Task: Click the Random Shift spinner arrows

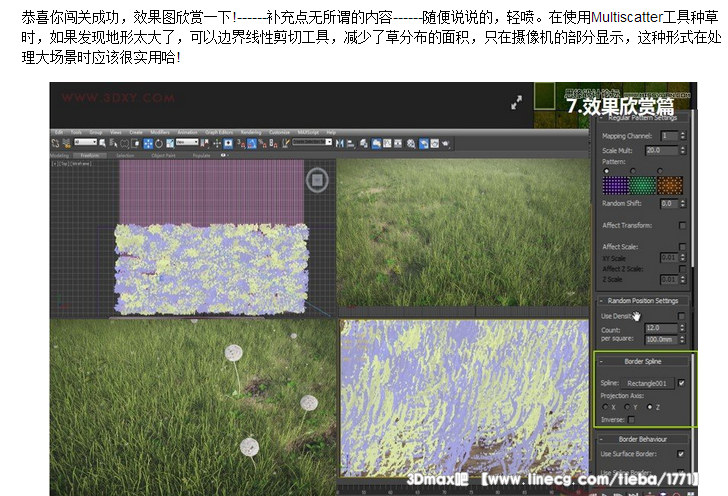Action: (x=682, y=203)
